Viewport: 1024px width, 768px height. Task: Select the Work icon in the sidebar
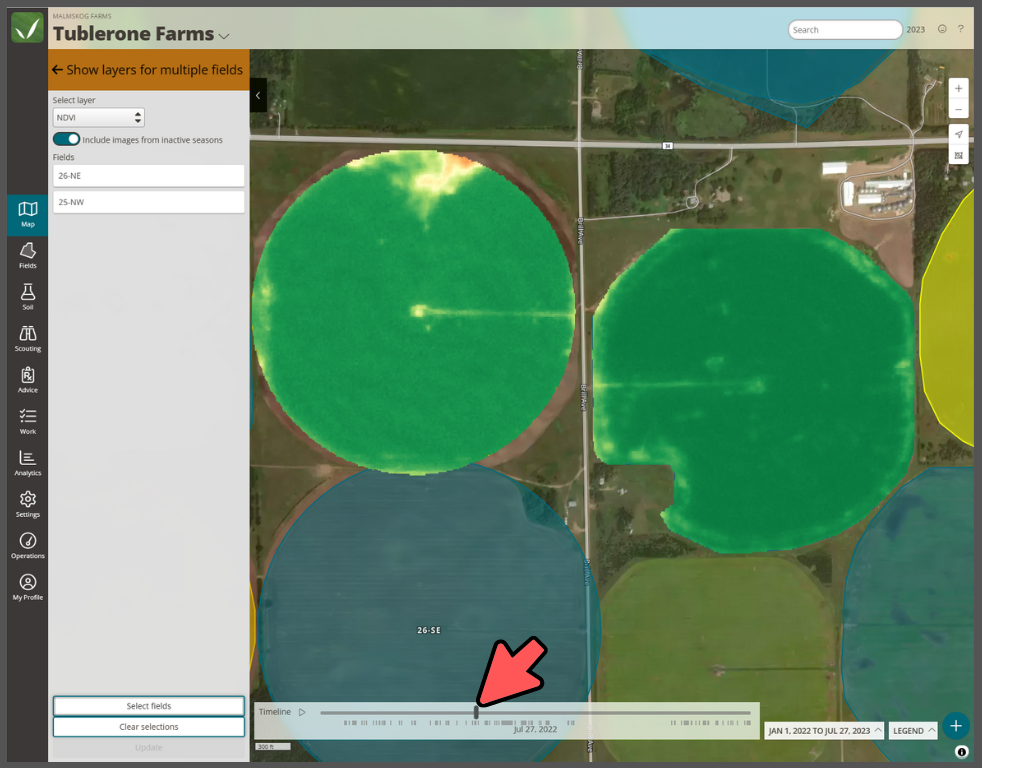pyautogui.click(x=27, y=420)
